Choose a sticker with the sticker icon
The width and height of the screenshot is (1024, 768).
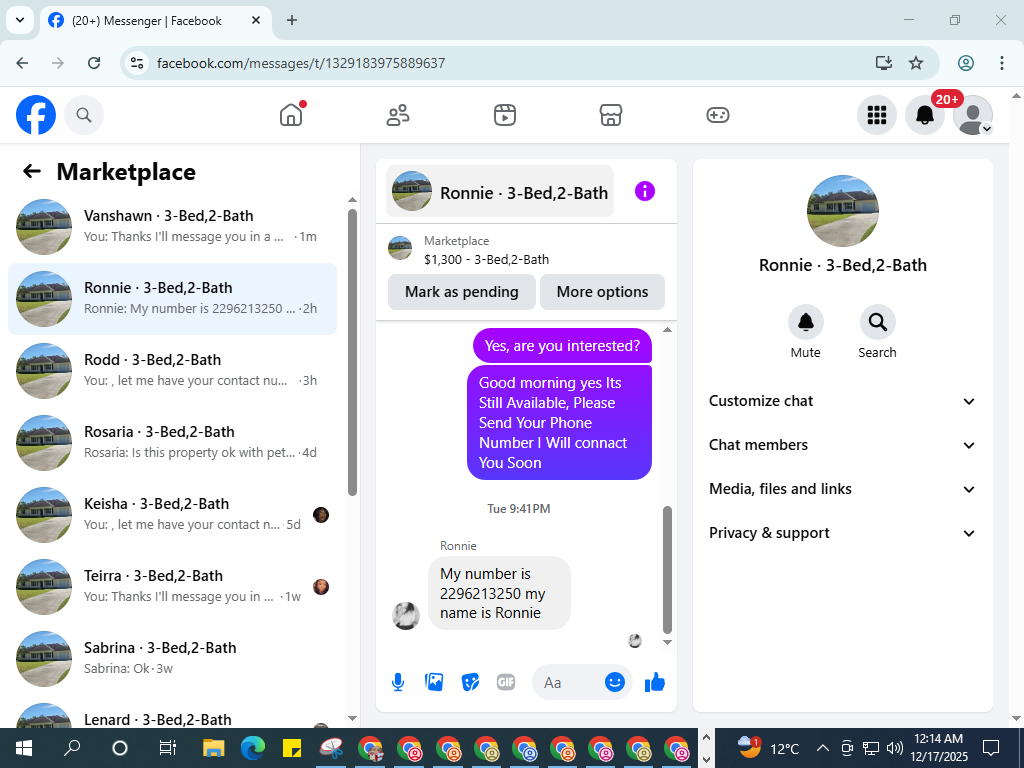coord(470,682)
